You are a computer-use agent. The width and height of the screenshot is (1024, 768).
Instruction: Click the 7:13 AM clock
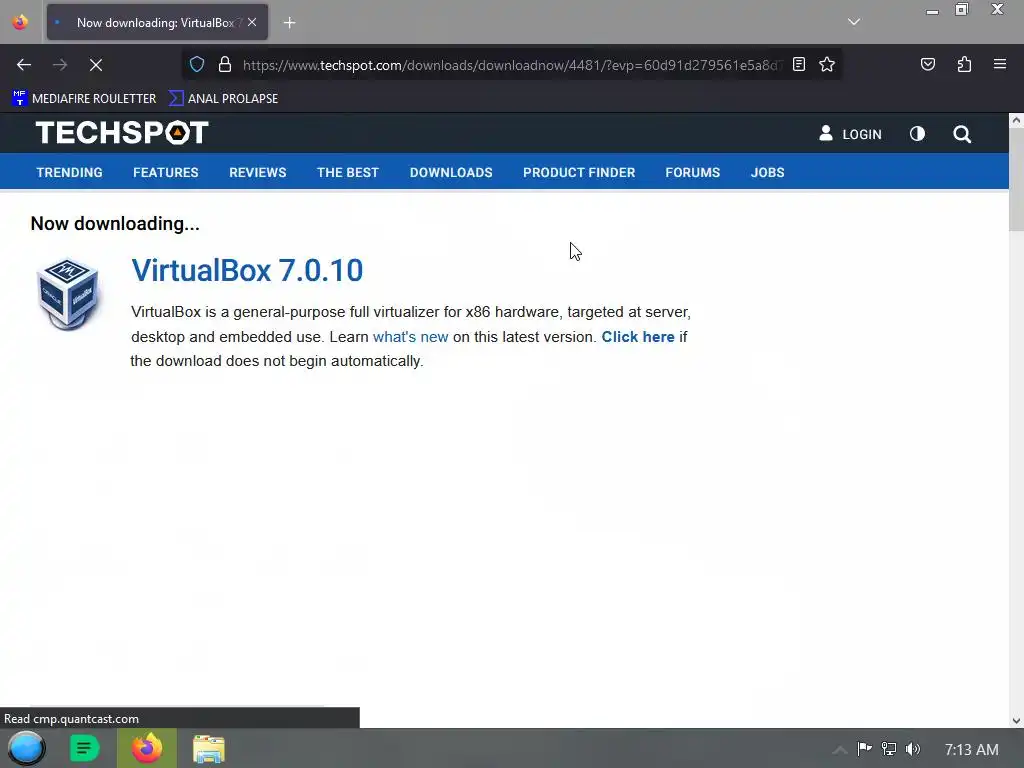click(x=971, y=750)
